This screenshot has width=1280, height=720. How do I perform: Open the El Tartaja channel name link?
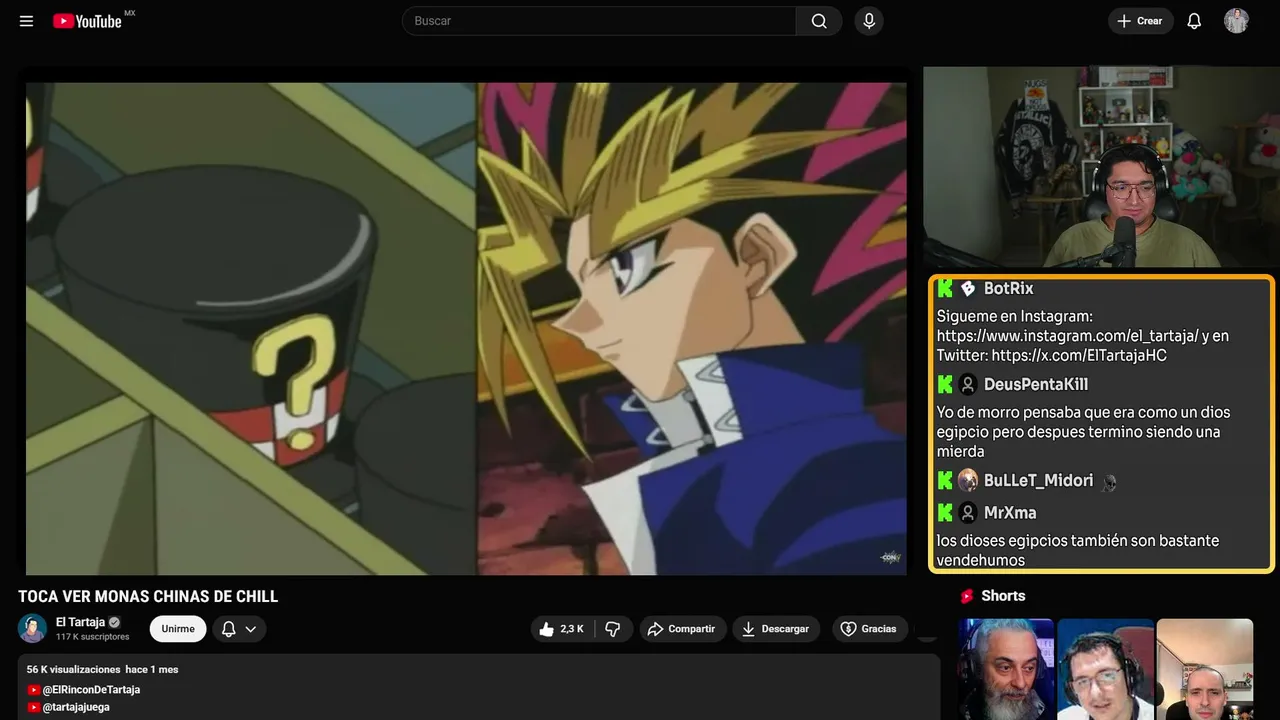pyautogui.click(x=80, y=622)
